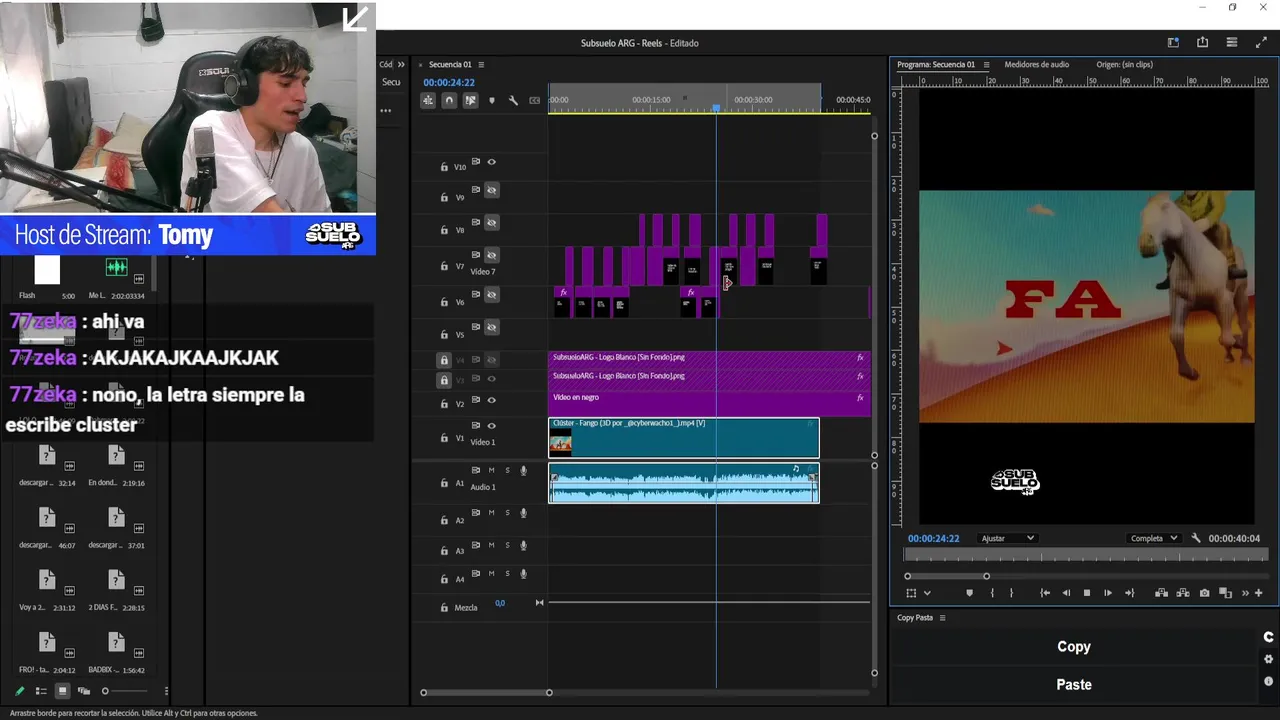Lock the Mezcla mix track
This screenshot has width=1280, height=720.
pyautogui.click(x=444, y=607)
